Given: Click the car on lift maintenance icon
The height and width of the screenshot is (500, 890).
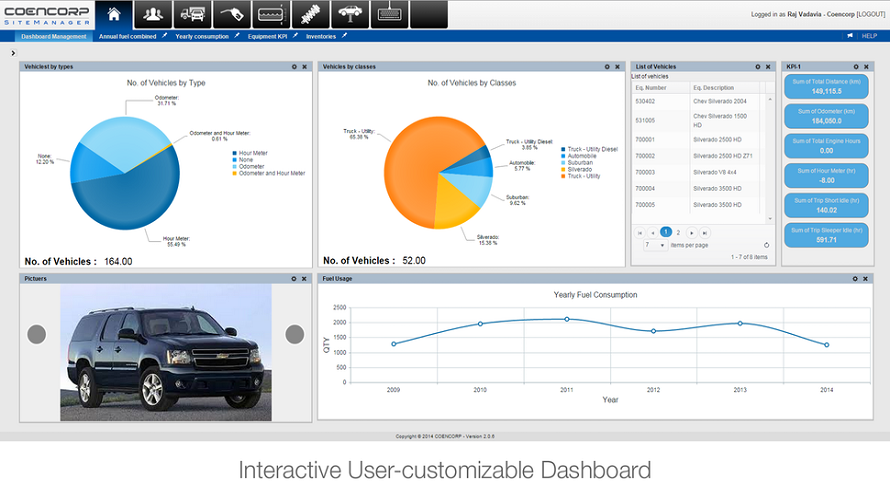Looking at the screenshot, I should tap(350, 15).
